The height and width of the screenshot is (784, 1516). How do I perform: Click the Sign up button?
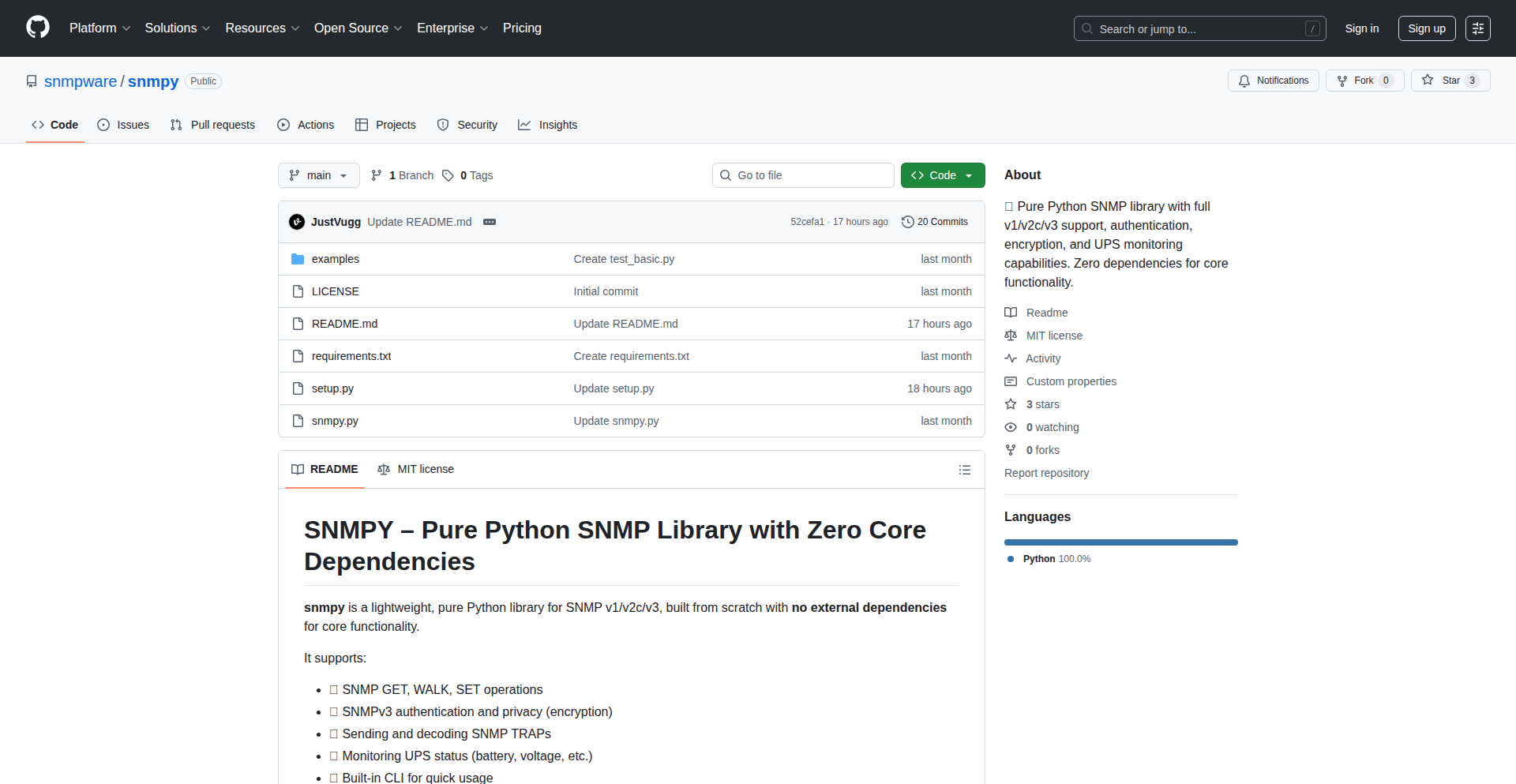(1426, 28)
